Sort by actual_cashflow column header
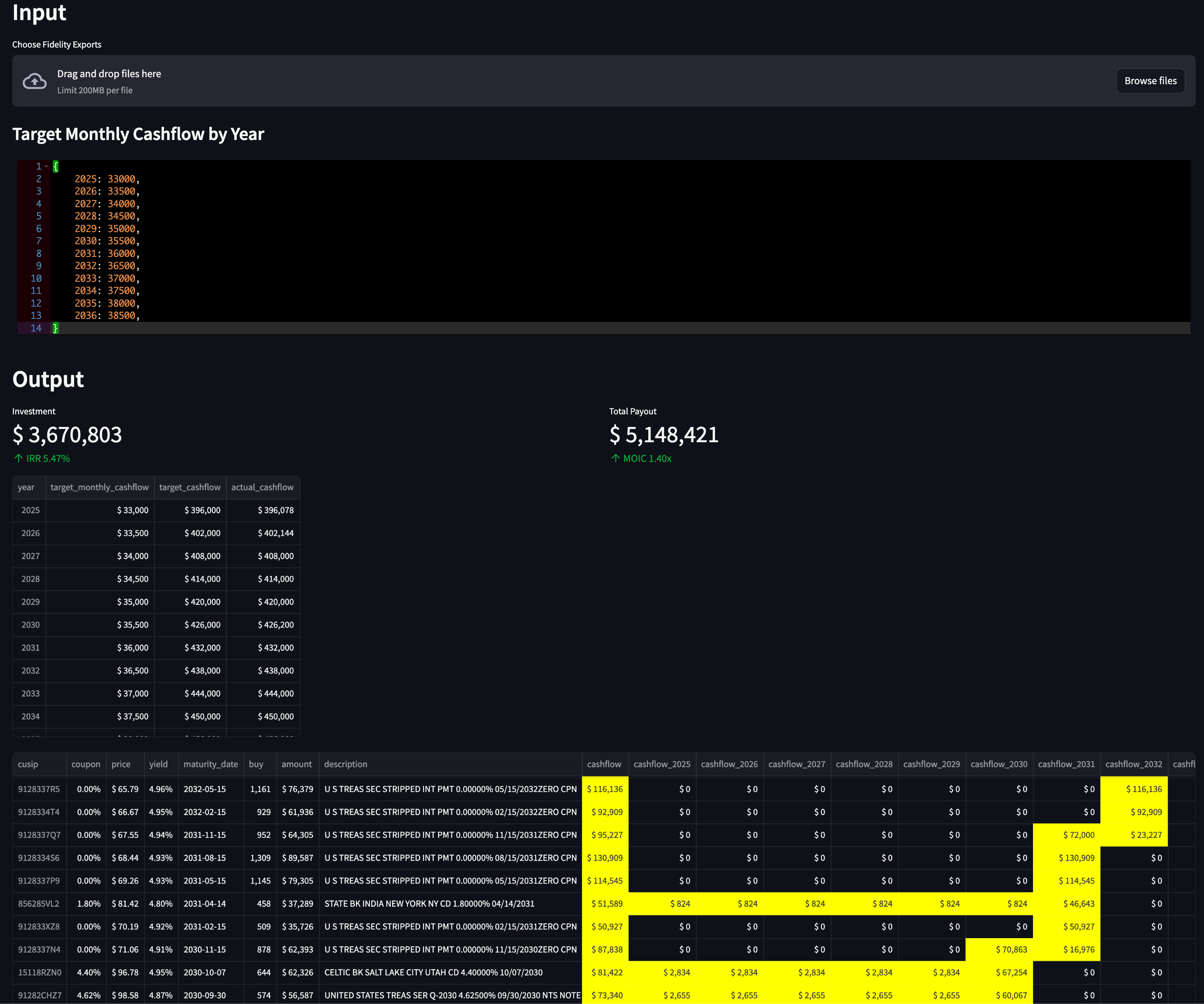Screen dimensions: 1204x1004 coord(263,487)
